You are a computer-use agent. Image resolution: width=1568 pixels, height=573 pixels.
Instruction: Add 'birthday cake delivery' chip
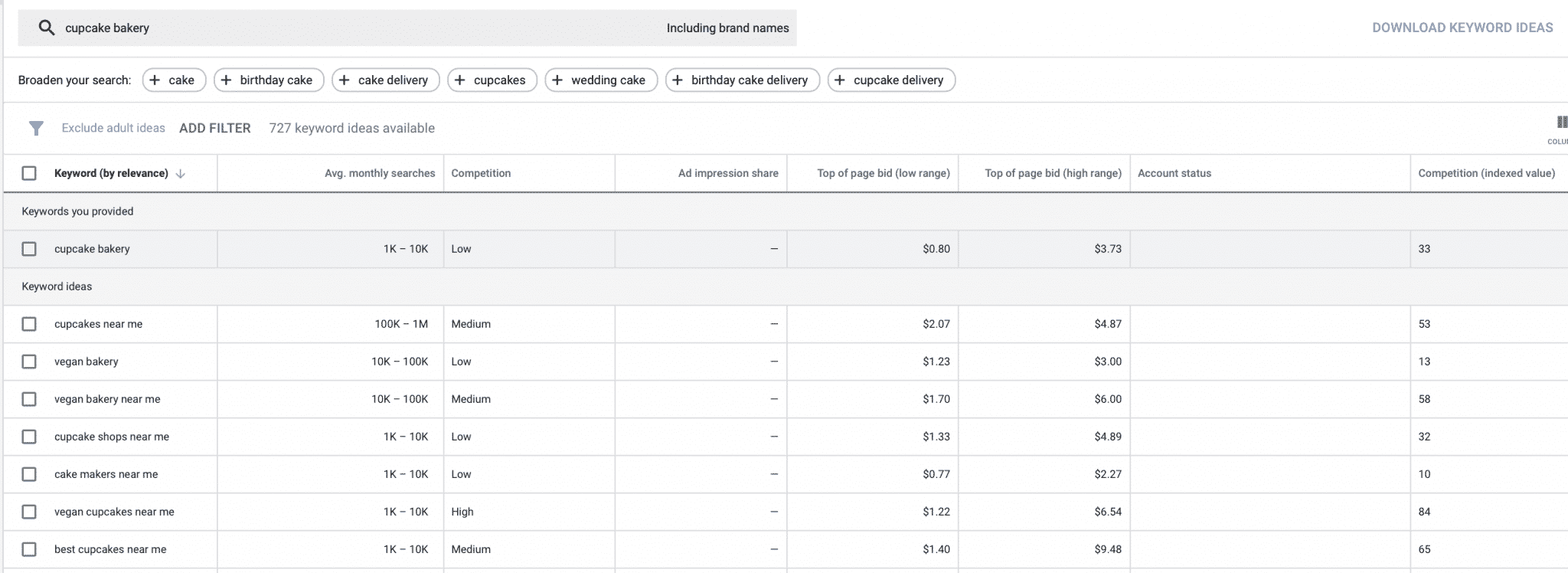click(743, 80)
